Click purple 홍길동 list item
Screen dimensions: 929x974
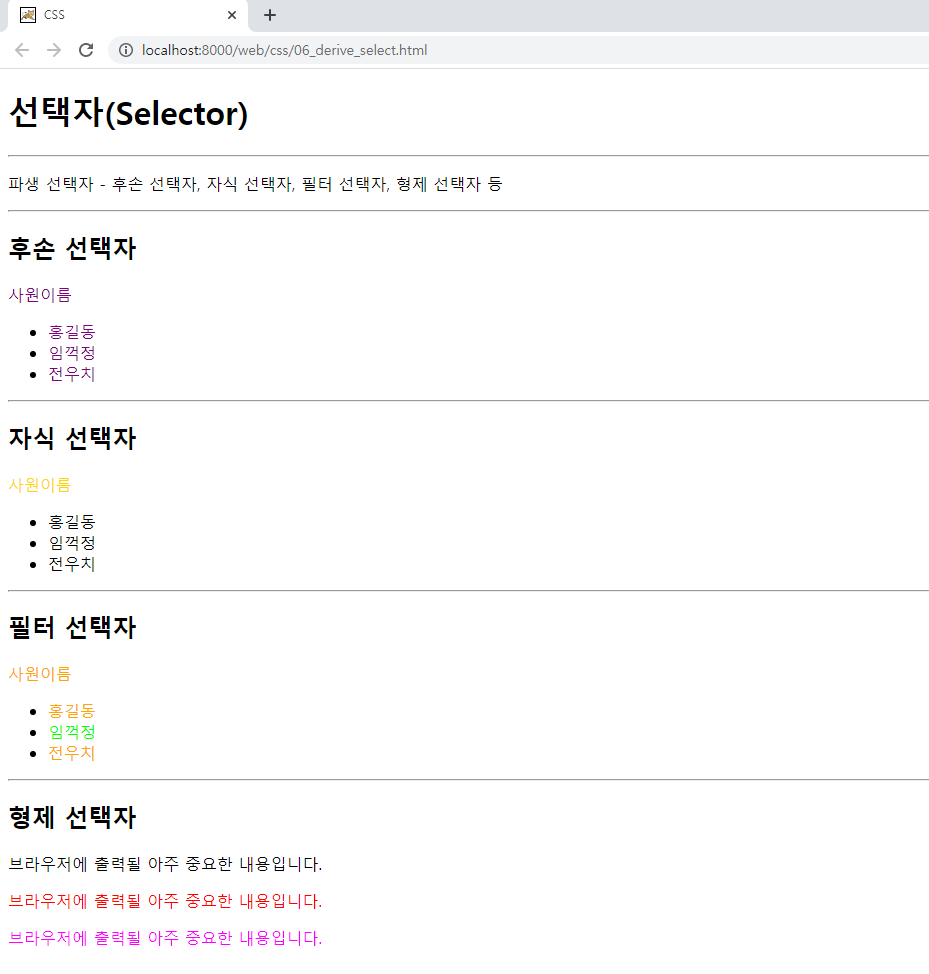click(72, 332)
